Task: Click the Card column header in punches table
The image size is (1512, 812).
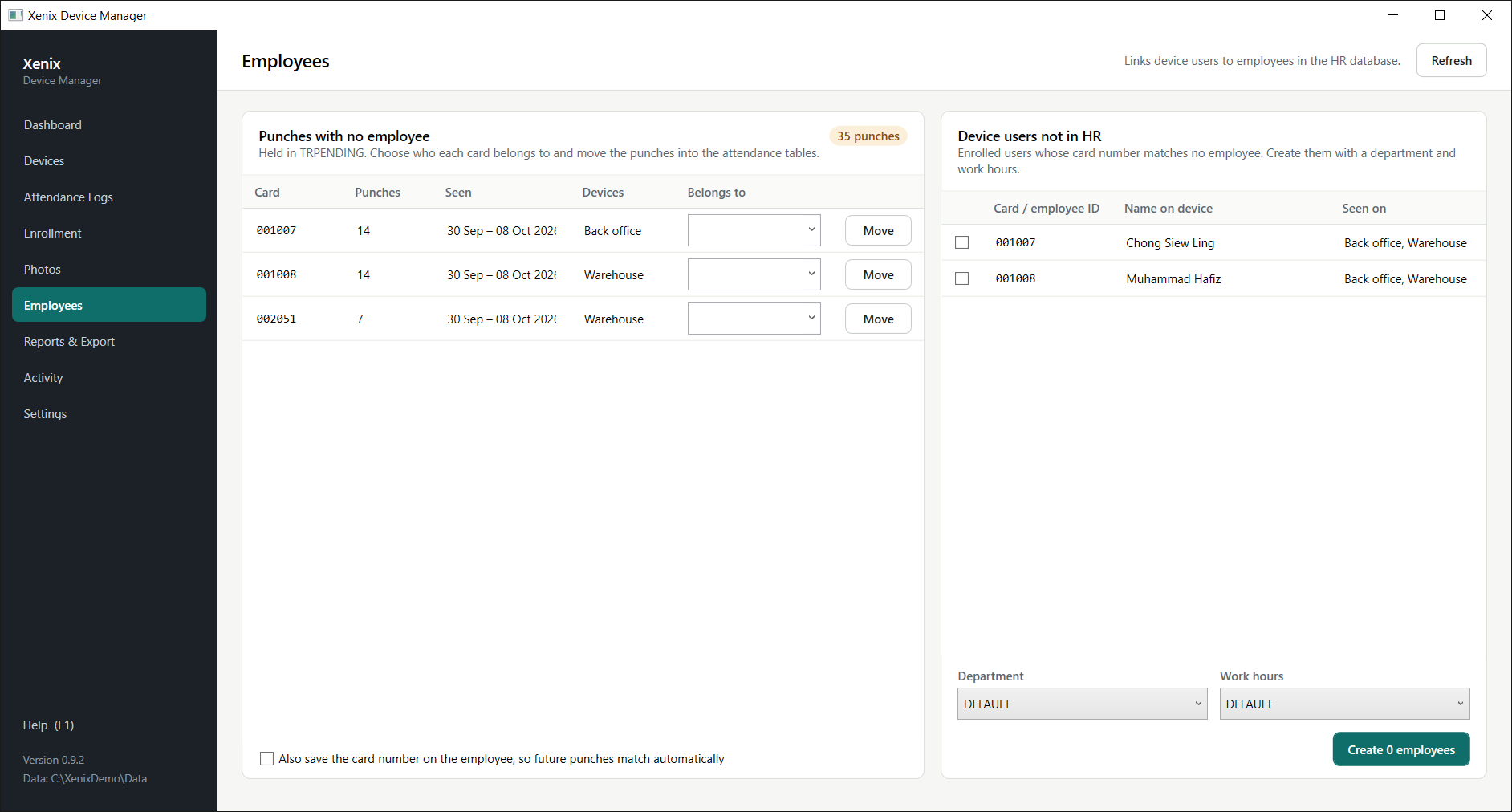Action: (267, 193)
